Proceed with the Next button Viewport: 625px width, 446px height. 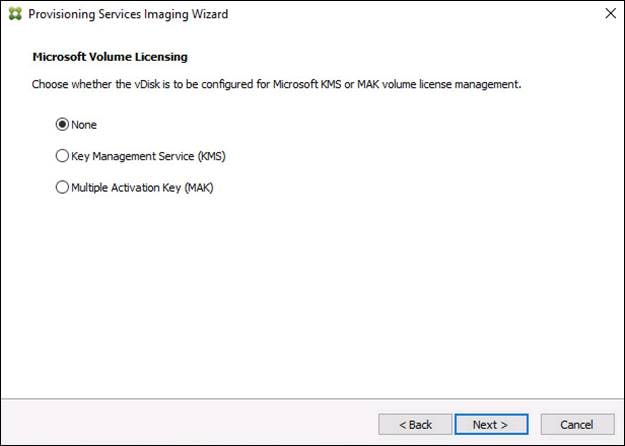pyautogui.click(x=490, y=425)
